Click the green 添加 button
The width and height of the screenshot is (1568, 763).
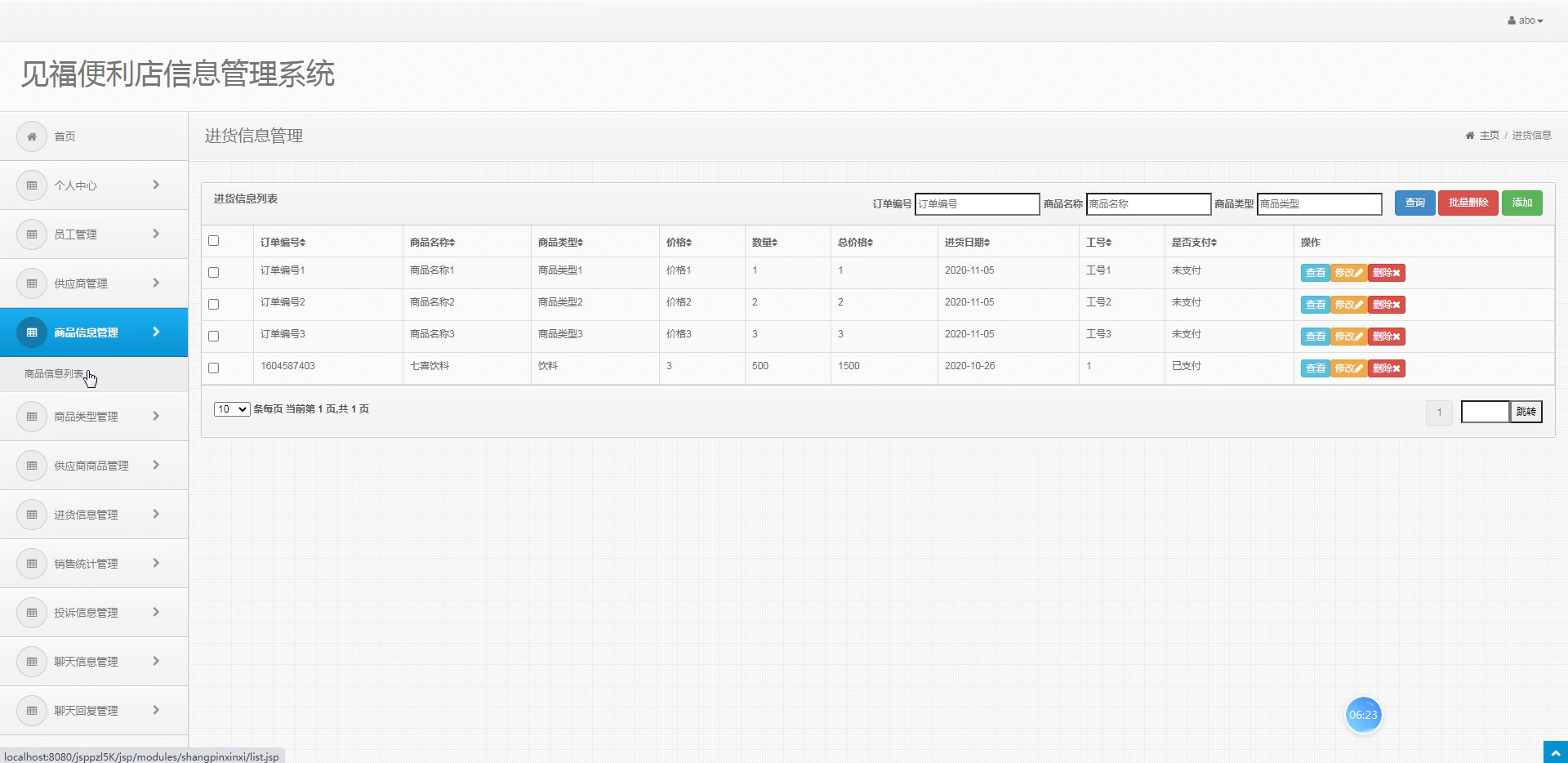point(1521,203)
